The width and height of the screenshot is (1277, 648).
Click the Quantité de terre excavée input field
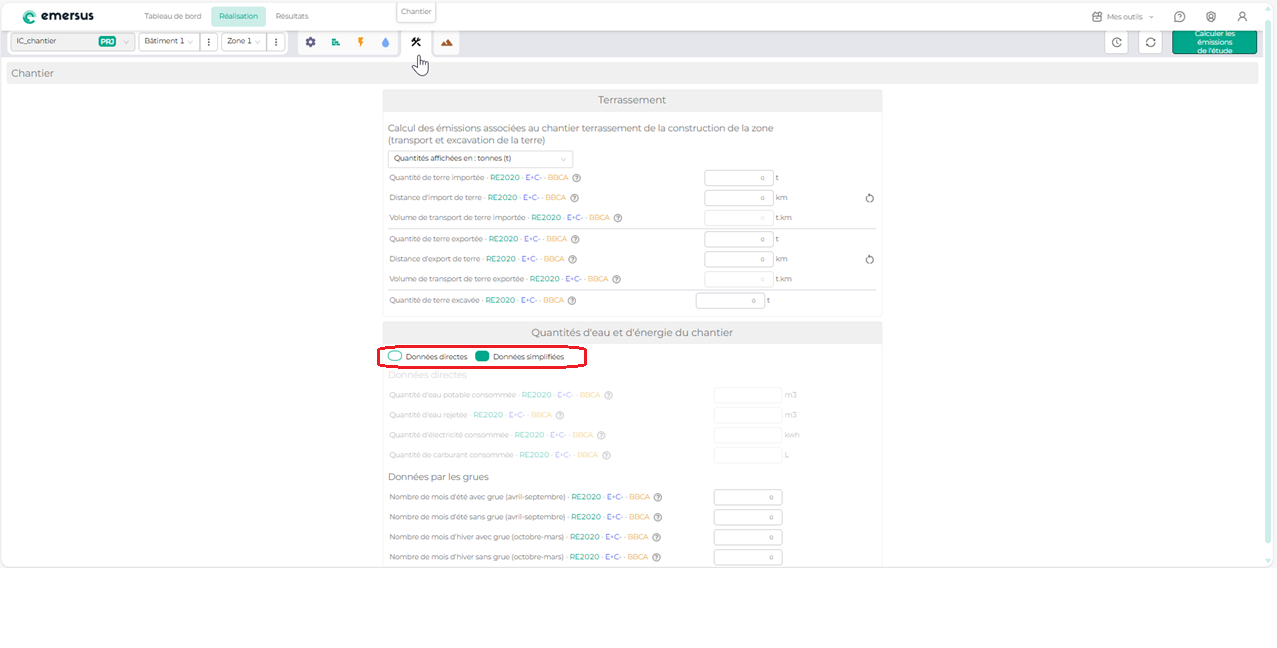point(730,300)
